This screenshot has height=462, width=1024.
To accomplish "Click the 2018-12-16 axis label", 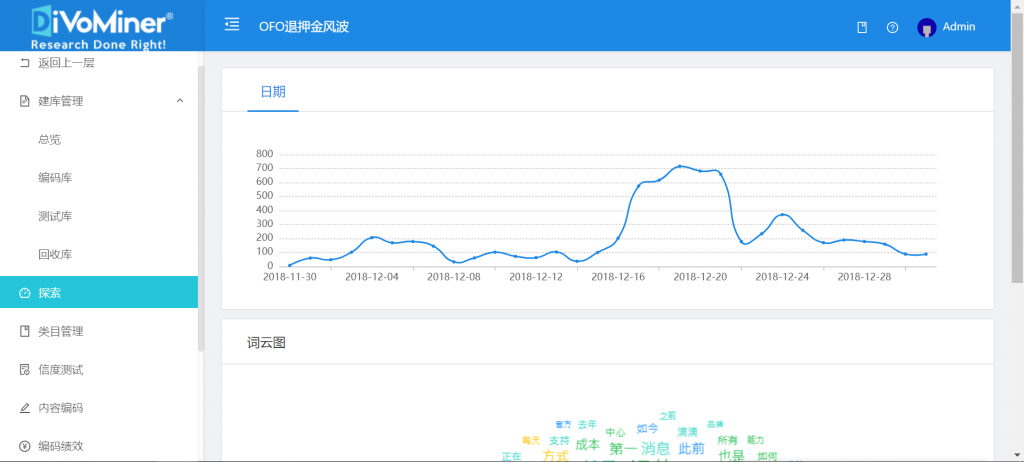I will (618, 276).
